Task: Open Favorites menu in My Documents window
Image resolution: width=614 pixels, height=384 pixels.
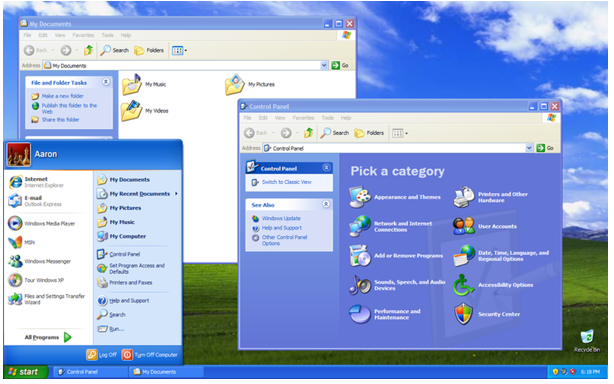Action: pos(83,35)
